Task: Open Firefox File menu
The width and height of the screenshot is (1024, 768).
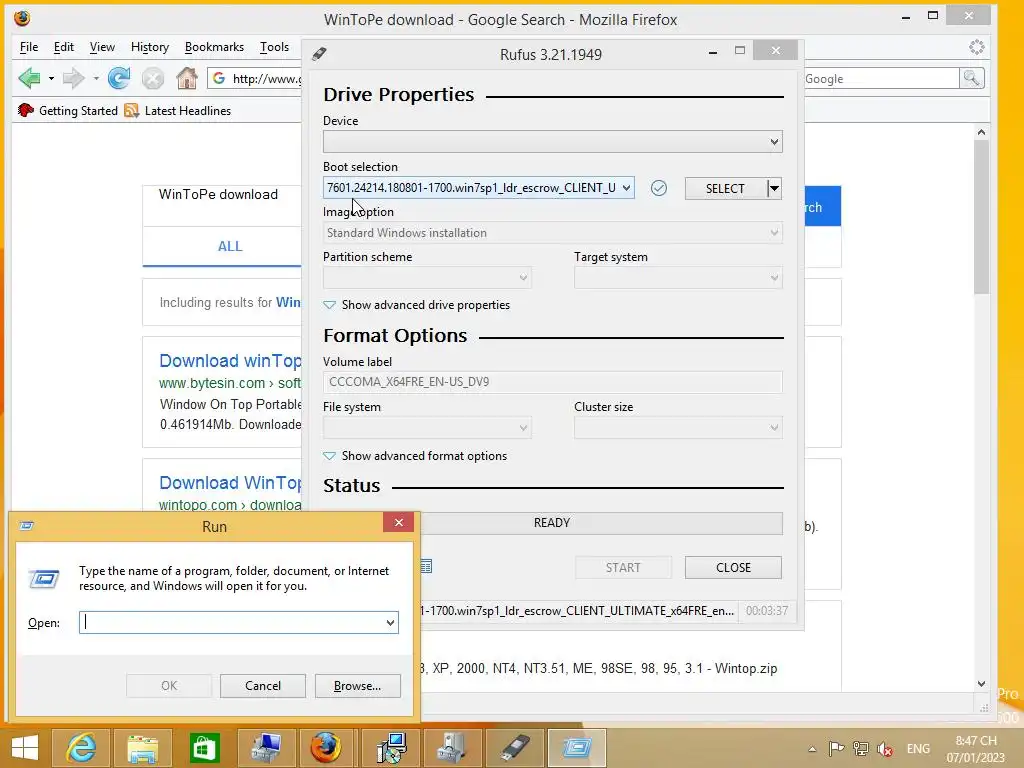Action: coord(29,47)
